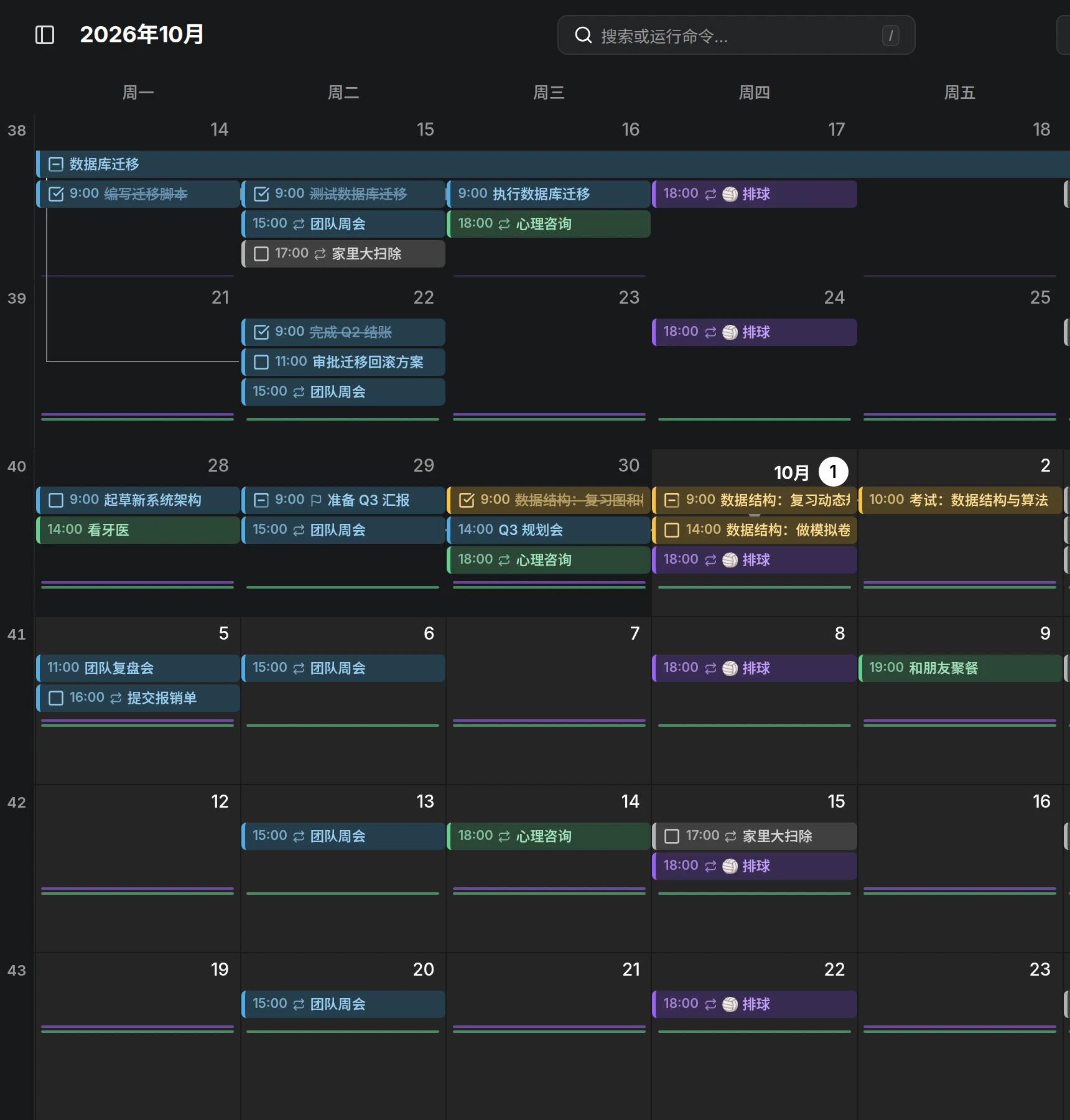Image resolution: width=1070 pixels, height=1120 pixels.
Task: Check Oct 15 家里大扫除 checkbox
Action: 672,836
